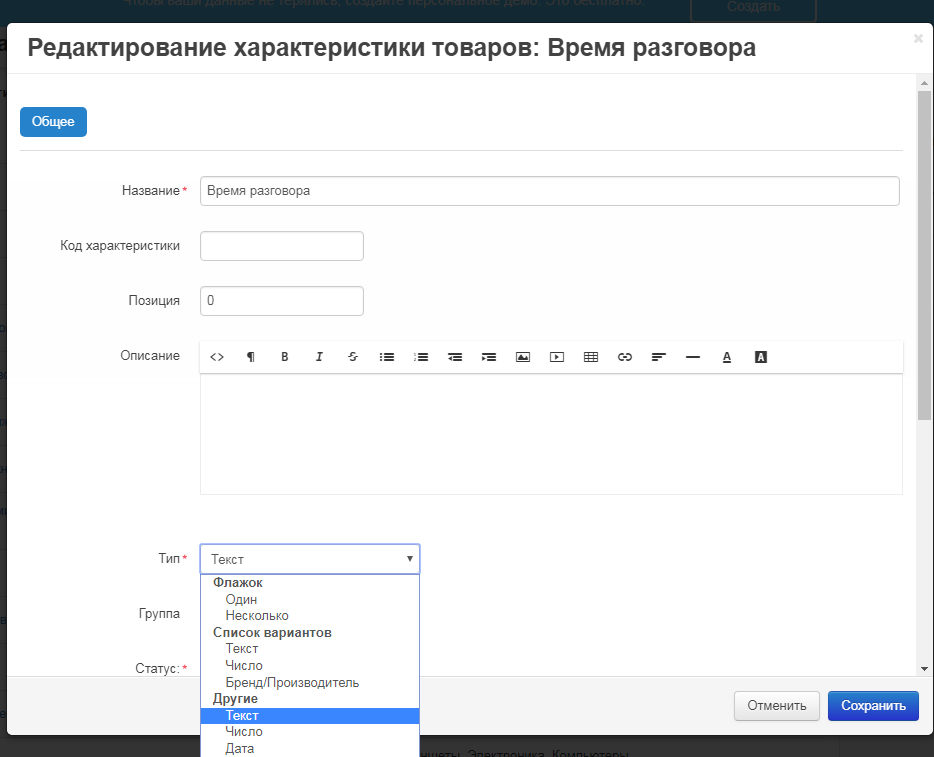Apply italic formatting in description editor

pyautogui.click(x=319, y=357)
